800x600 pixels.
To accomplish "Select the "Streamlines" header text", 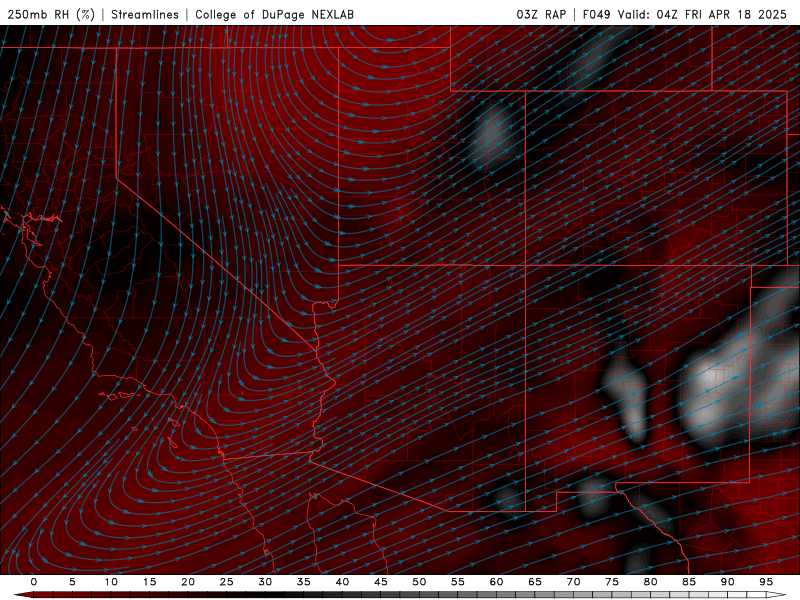I will pos(145,14).
